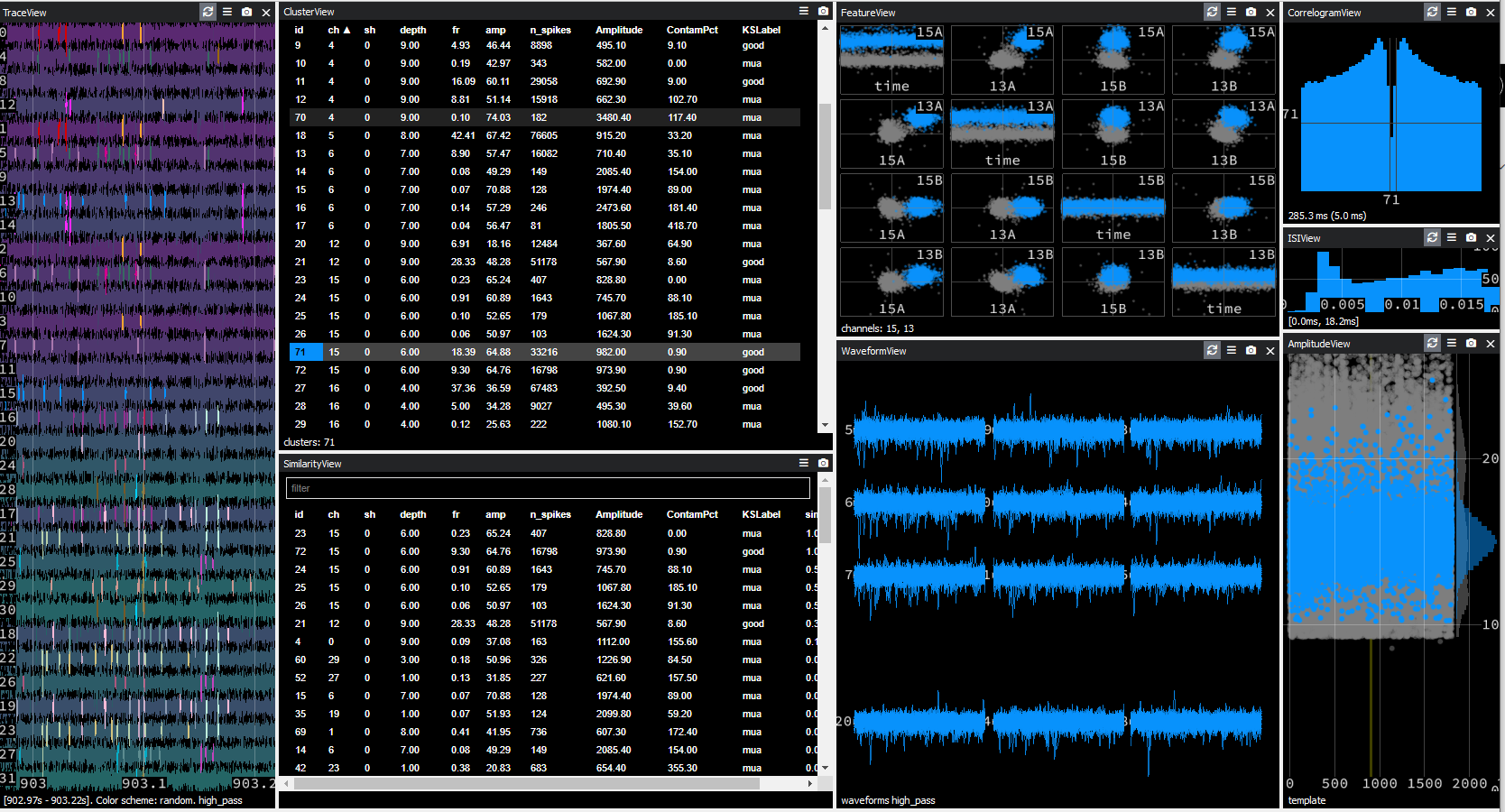Refresh the CorrelogramView panel
1505x812 pixels.
(1432, 12)
